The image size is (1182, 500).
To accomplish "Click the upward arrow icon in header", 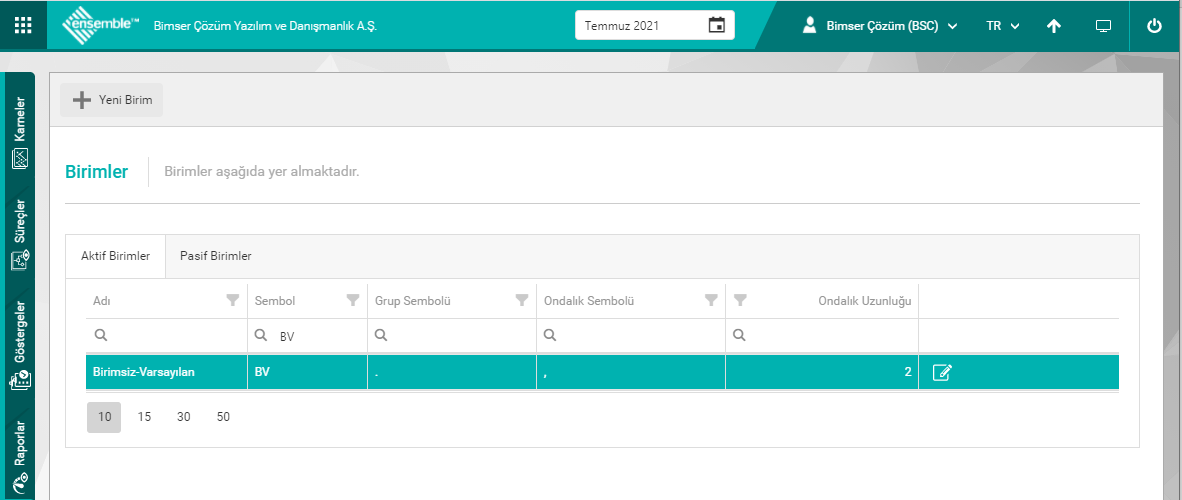I will 1054,26.
